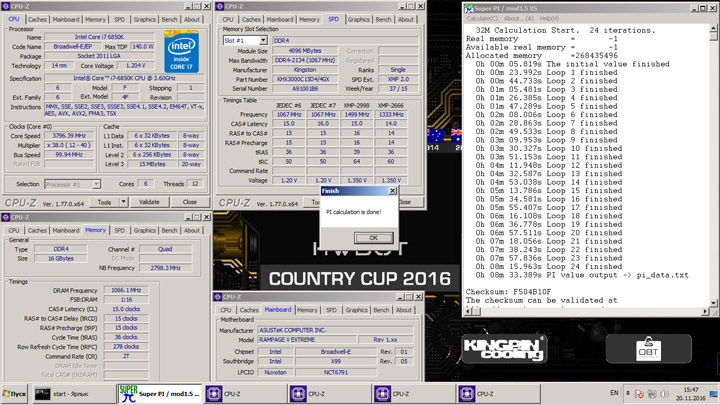Select Bench tab in the Mainboard window
This screenshot has width=720, height=405.
(381, 310)
